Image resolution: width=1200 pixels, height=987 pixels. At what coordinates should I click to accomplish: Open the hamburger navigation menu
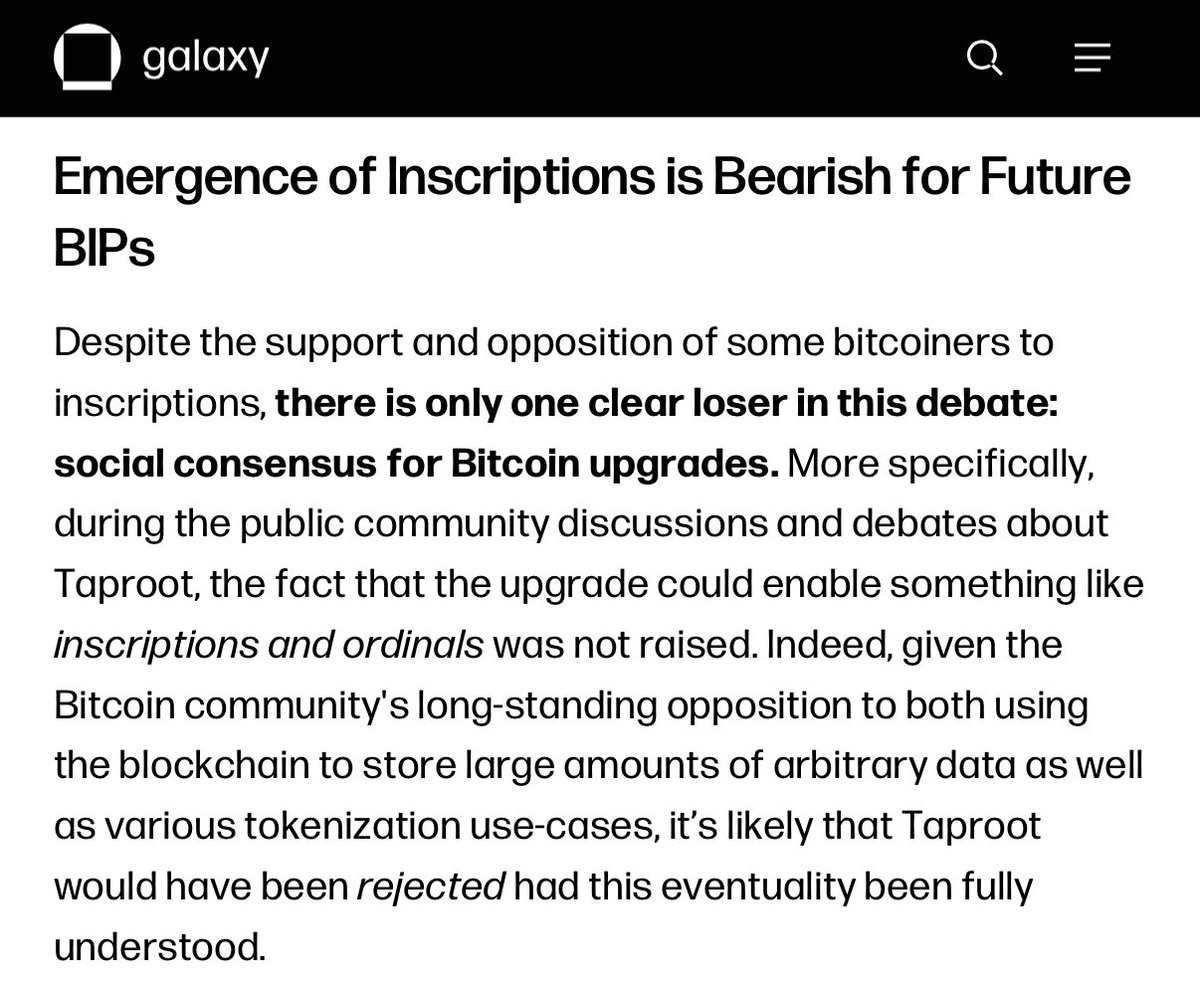pyautogui.click(x=1092, y=59)
